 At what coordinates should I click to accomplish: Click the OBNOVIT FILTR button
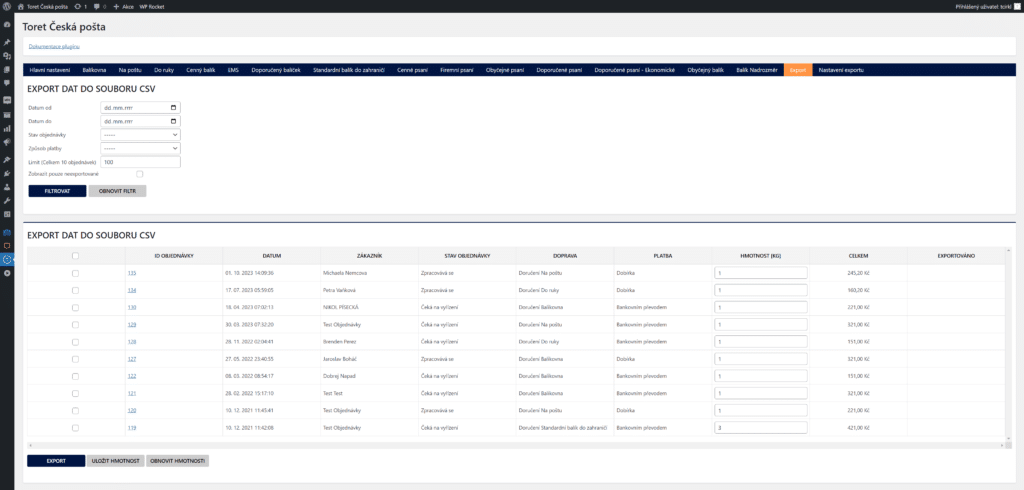pyautogui.click(x=118, y=191)
